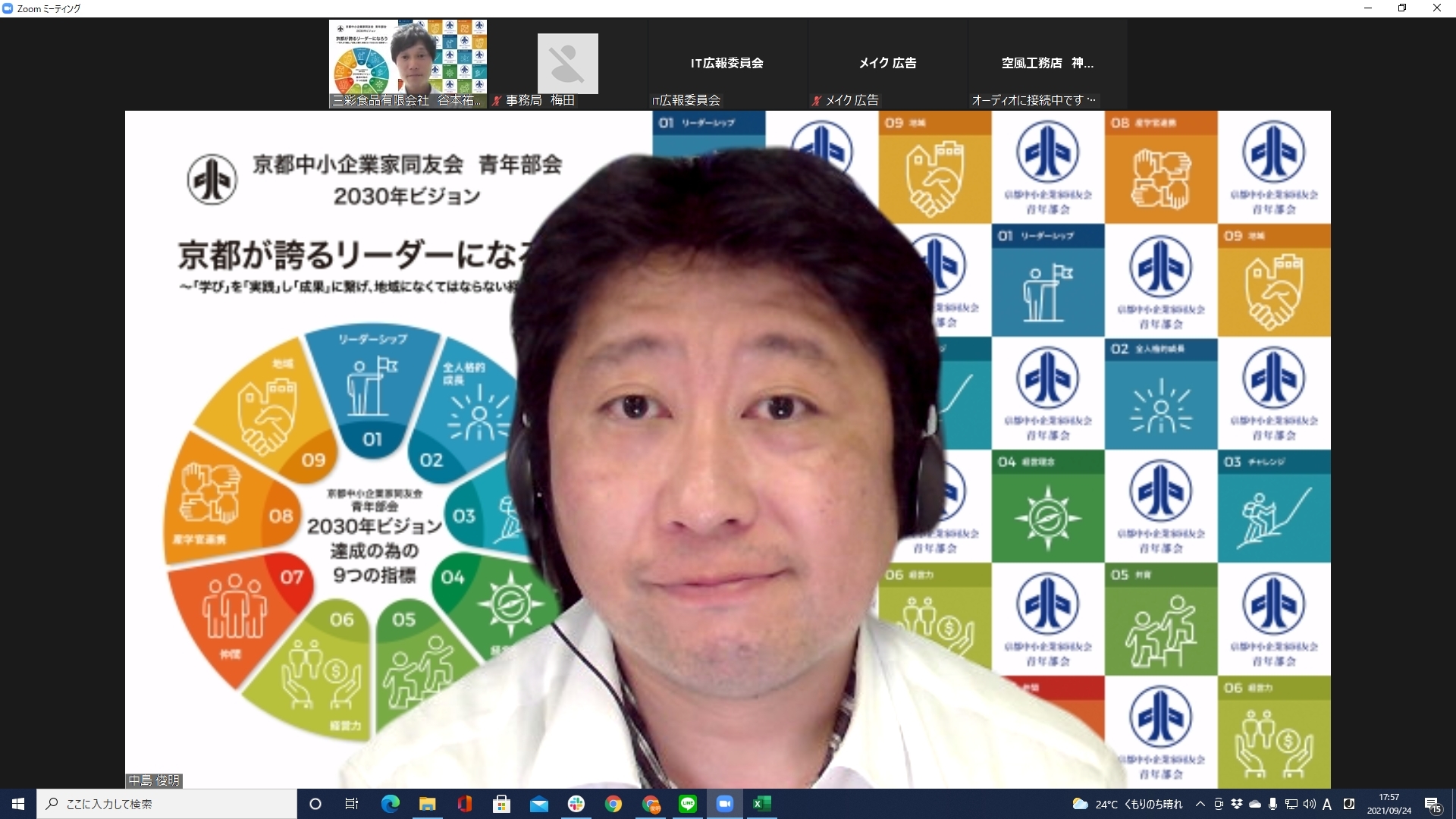Open the volume control tray icon
This screenshot has width=1456, height=819.
(x=1310, y=804)
